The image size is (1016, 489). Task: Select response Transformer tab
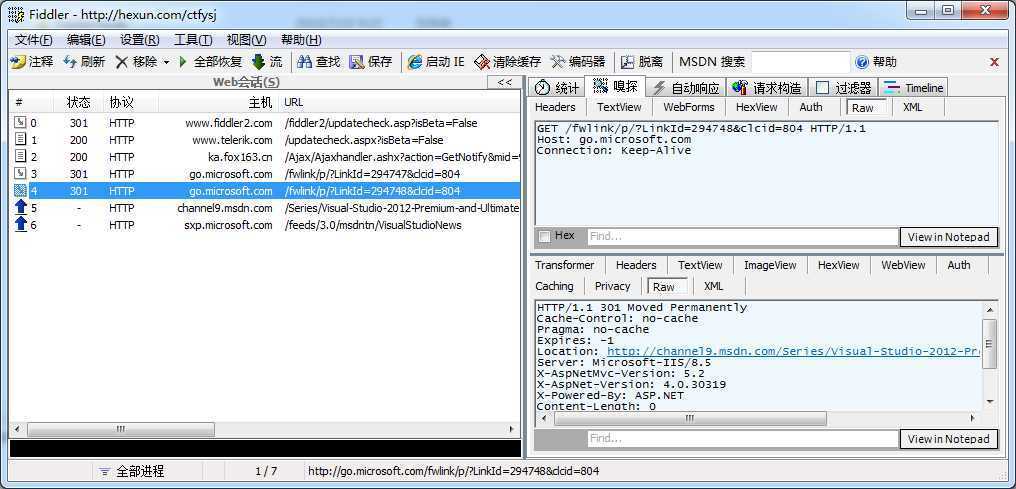tap(564, 265)
